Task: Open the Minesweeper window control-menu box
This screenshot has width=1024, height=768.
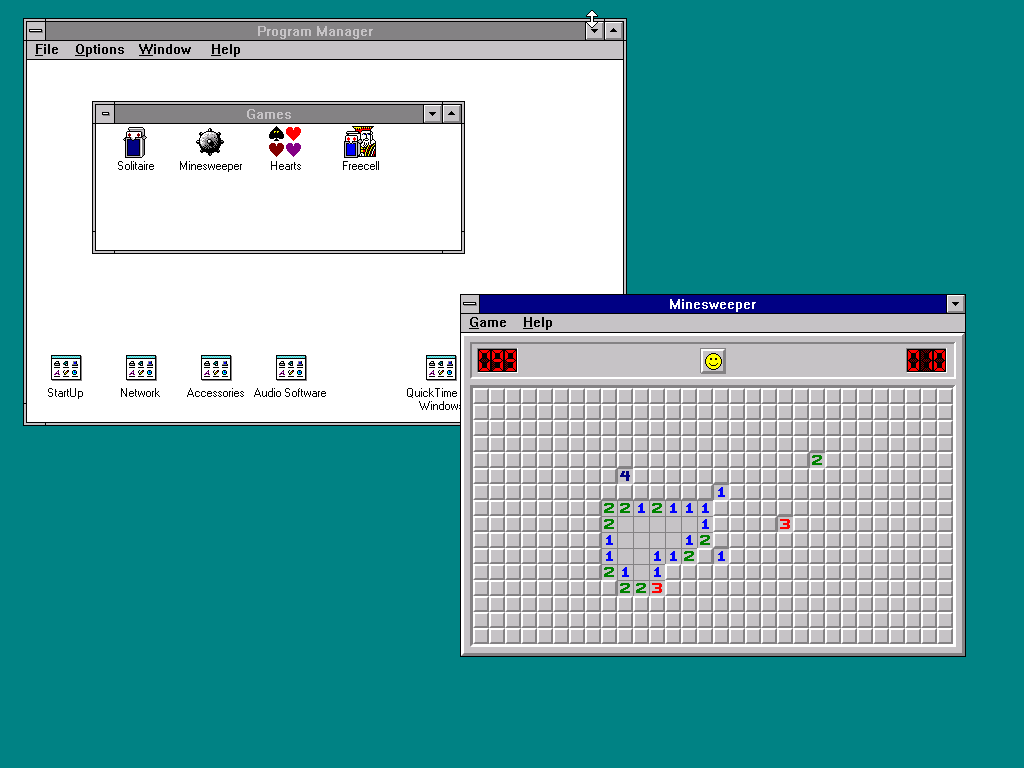Action: point(471,304)
